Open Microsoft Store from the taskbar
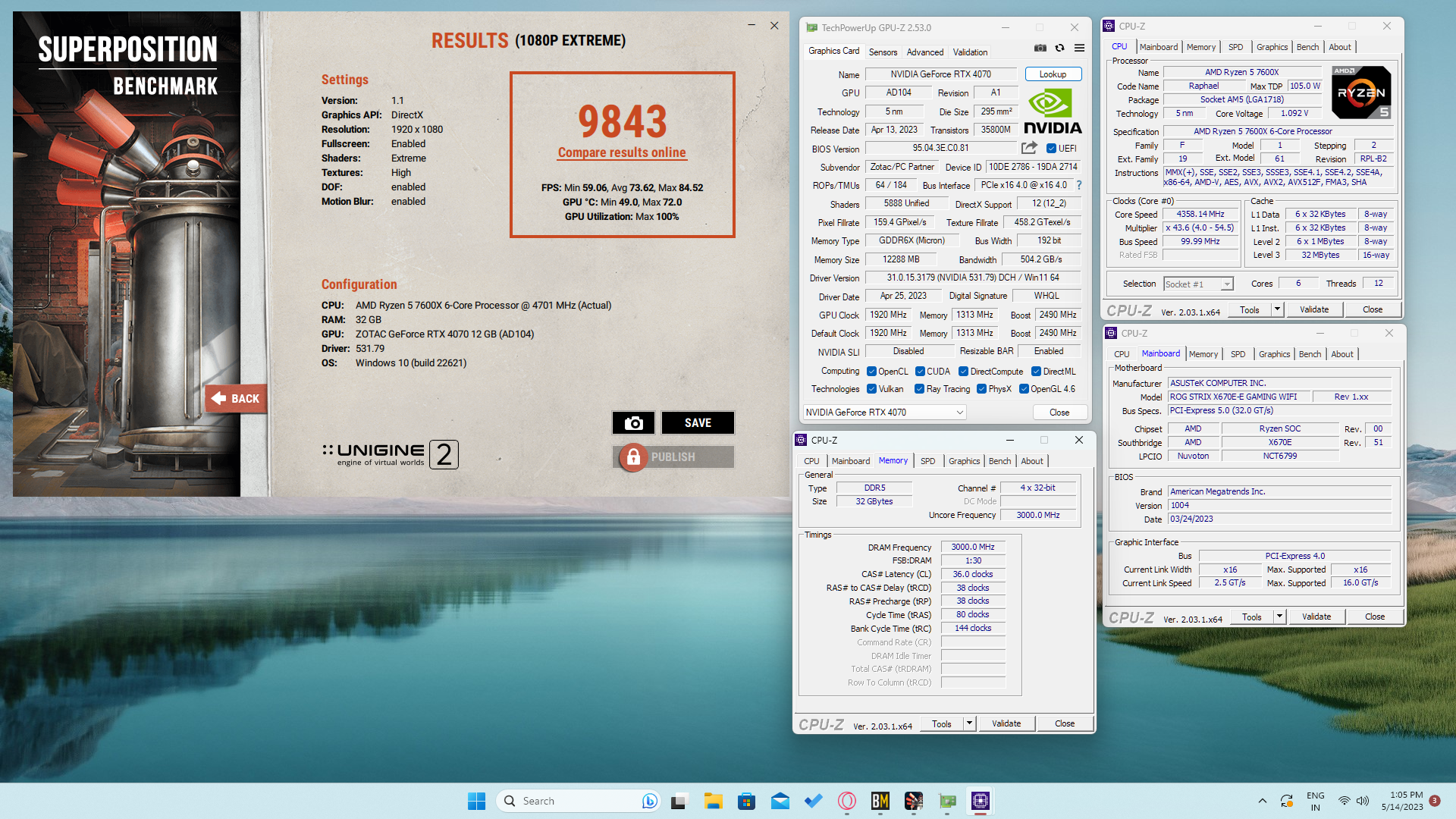Image resolution: width=1456 pixels, height=819 pixels. tap(746, 801)
